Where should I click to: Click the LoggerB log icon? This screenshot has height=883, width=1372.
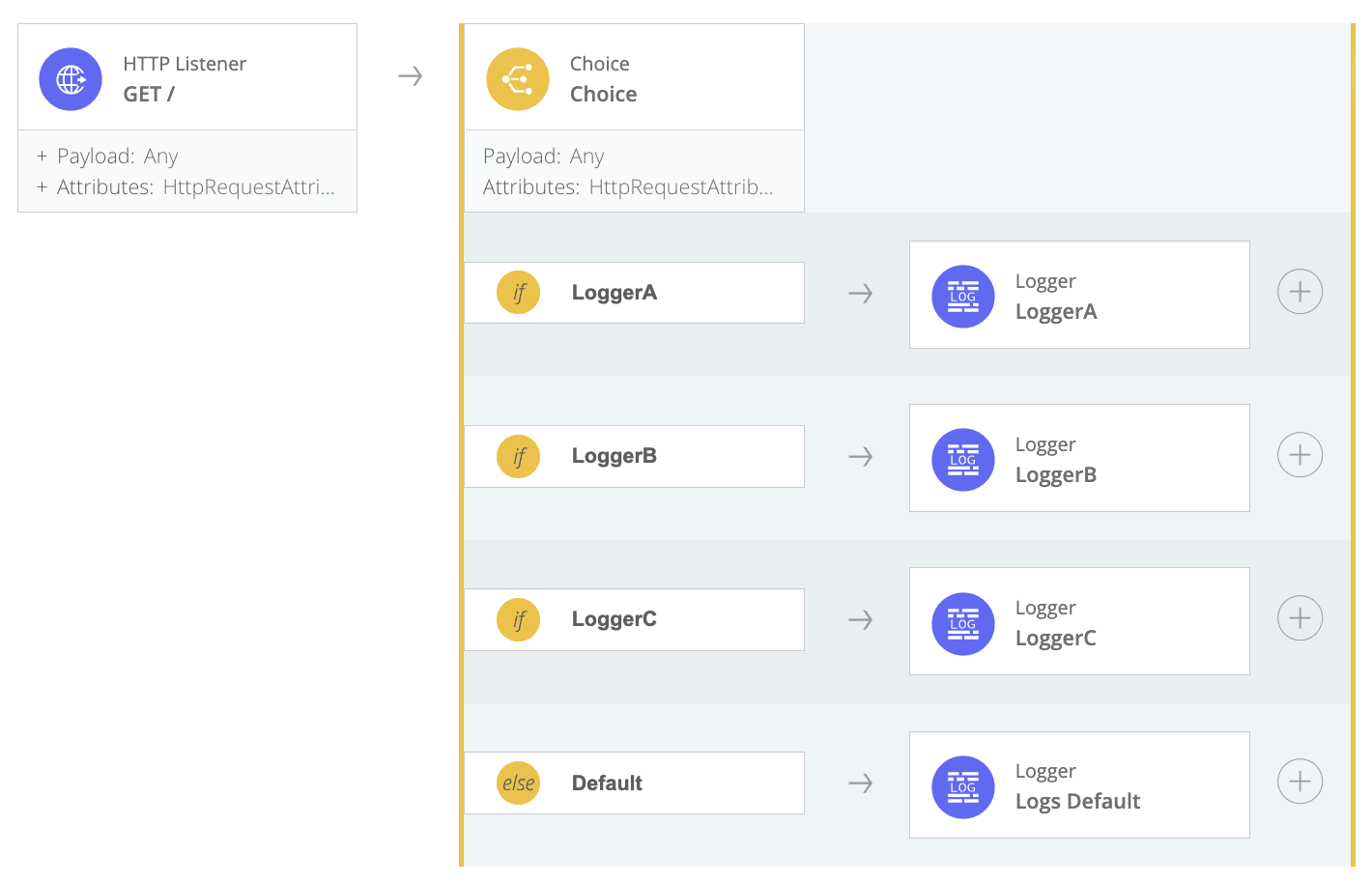[963, 460]
